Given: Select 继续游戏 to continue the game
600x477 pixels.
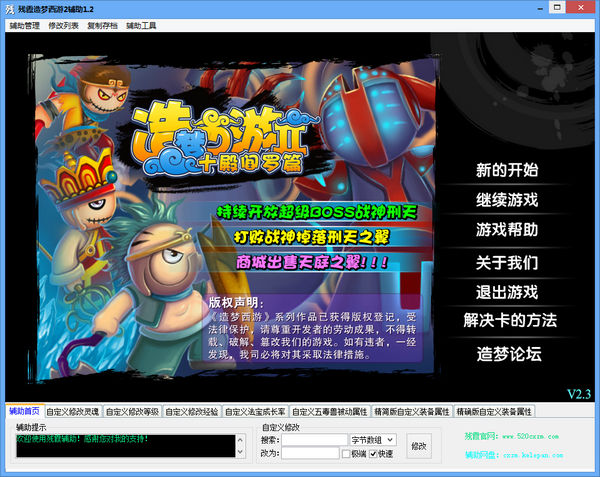Looking at the screenshot, I should 507,200.
